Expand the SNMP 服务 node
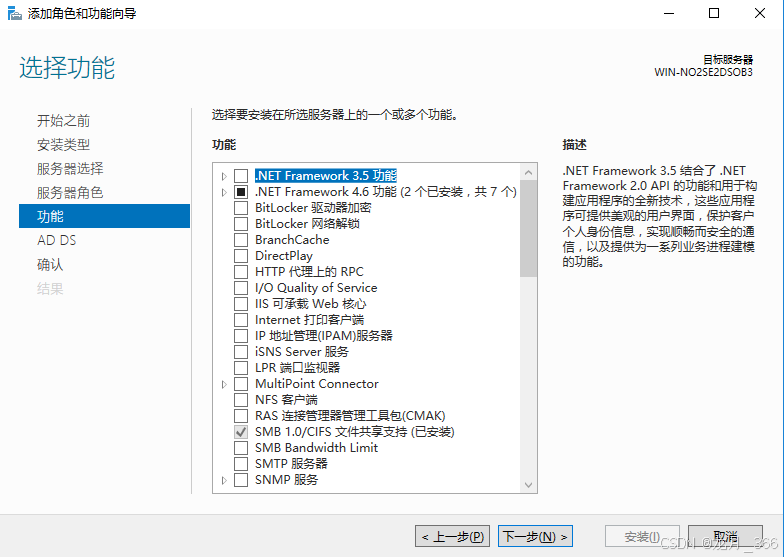This screenshot has width=784, height=557. click(224, 480)
